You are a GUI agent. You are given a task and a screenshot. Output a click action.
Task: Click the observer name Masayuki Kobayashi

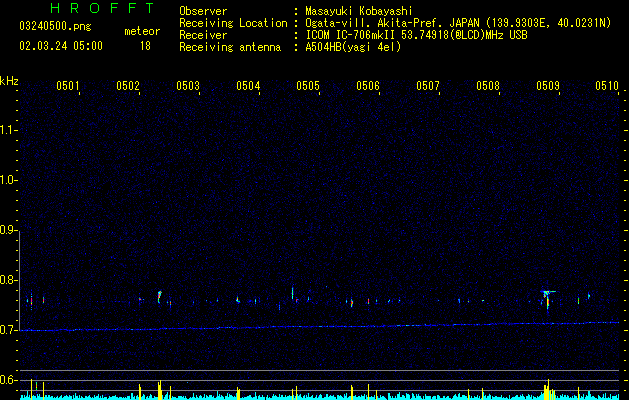(x=359, y=11)
